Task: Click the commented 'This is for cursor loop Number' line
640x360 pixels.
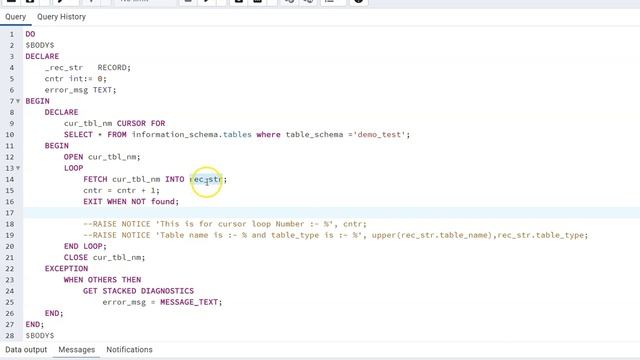Action: point(225,224)
